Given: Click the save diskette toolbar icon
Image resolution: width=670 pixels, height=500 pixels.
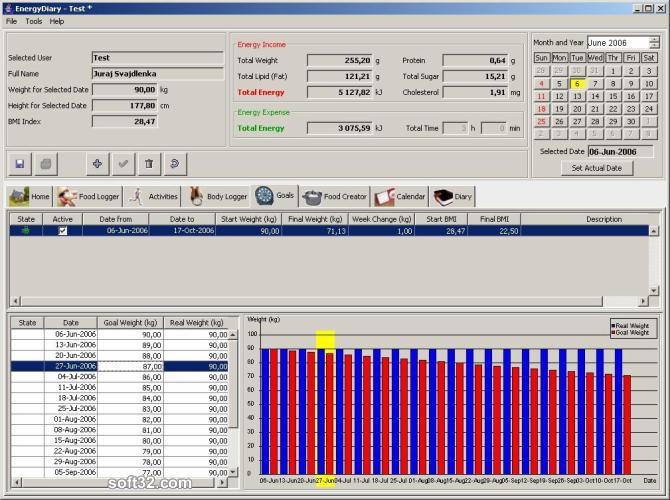Looking at the screenshot, I should click(x=20, y=164).
